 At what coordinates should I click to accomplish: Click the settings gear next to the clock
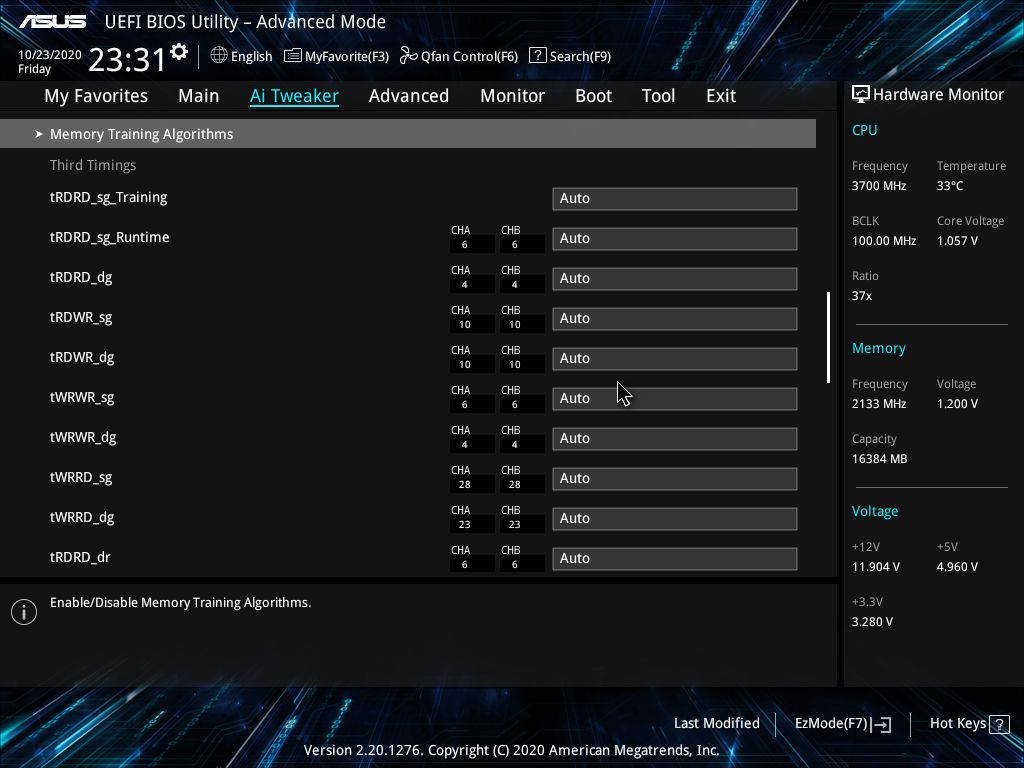point(178,52)
